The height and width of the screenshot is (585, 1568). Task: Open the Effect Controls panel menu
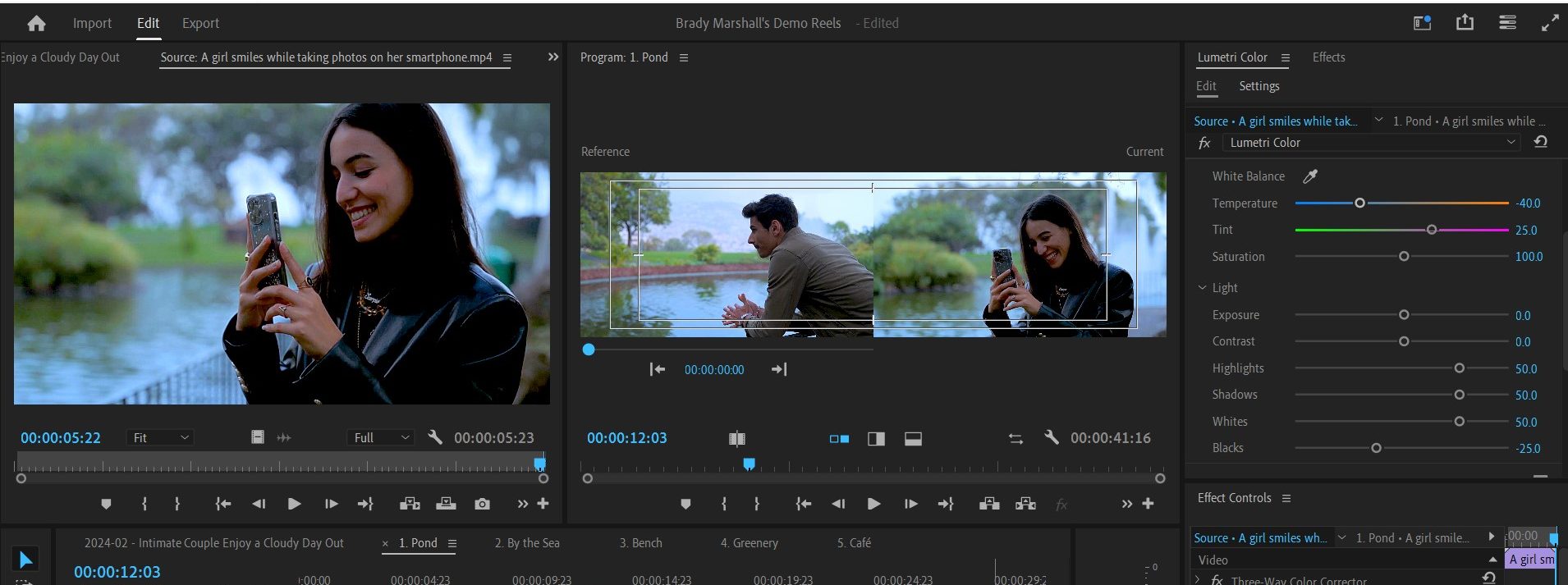[1286, 498]
